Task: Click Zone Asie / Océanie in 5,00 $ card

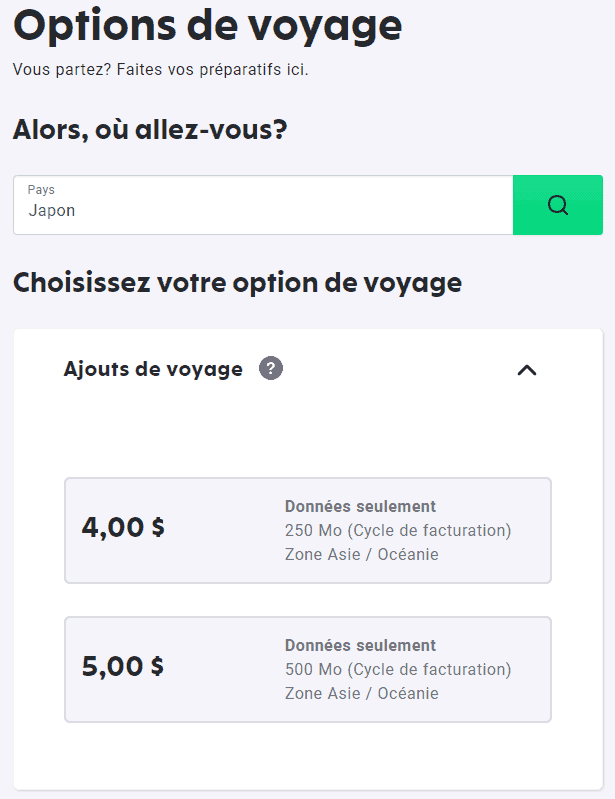Action: click(361, 693)
